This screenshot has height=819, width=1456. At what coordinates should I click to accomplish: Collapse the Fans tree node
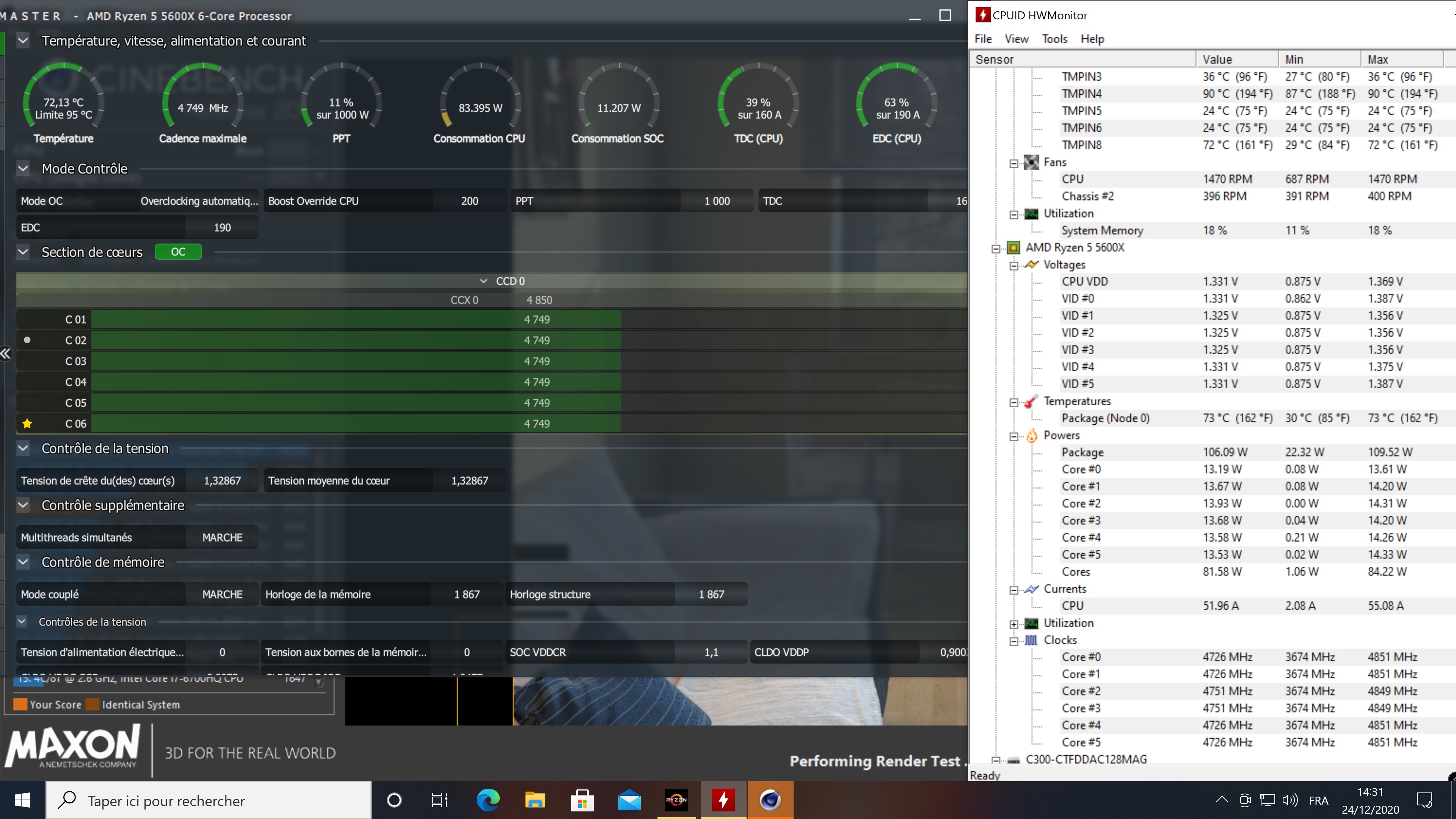click(1014, 163)
